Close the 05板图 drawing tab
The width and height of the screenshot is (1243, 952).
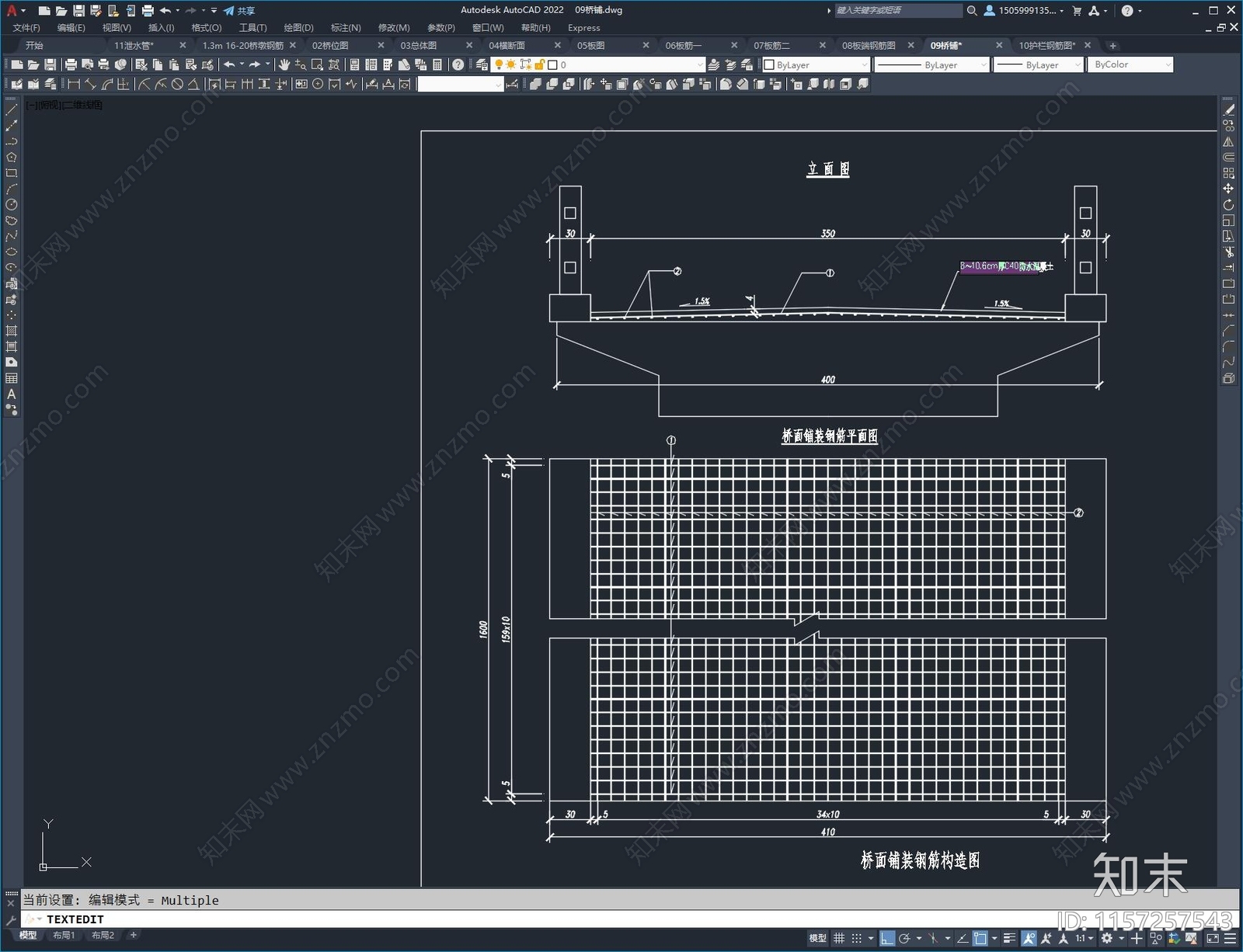point(646,45)
